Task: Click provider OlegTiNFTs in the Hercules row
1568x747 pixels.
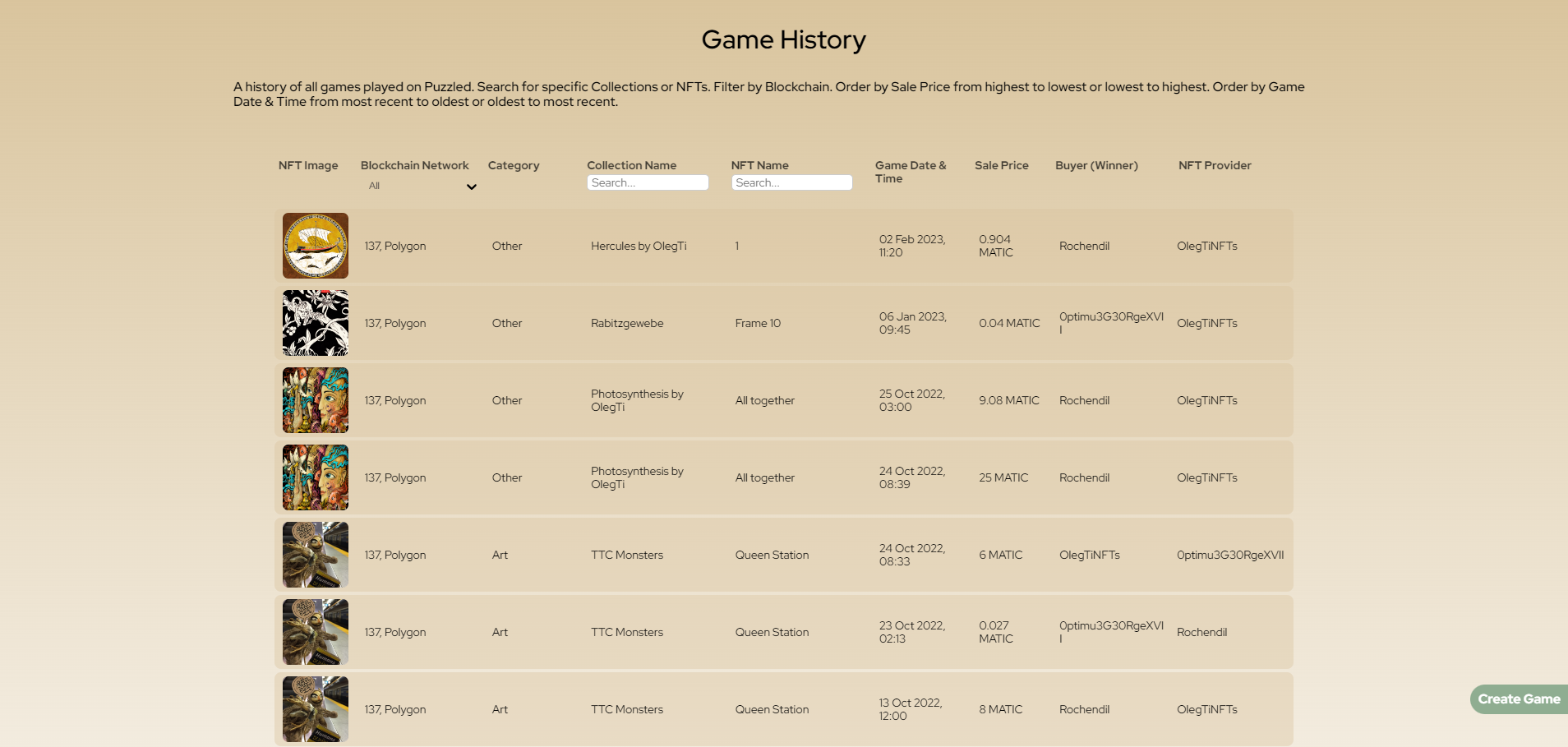Action: click(1207, 246)
